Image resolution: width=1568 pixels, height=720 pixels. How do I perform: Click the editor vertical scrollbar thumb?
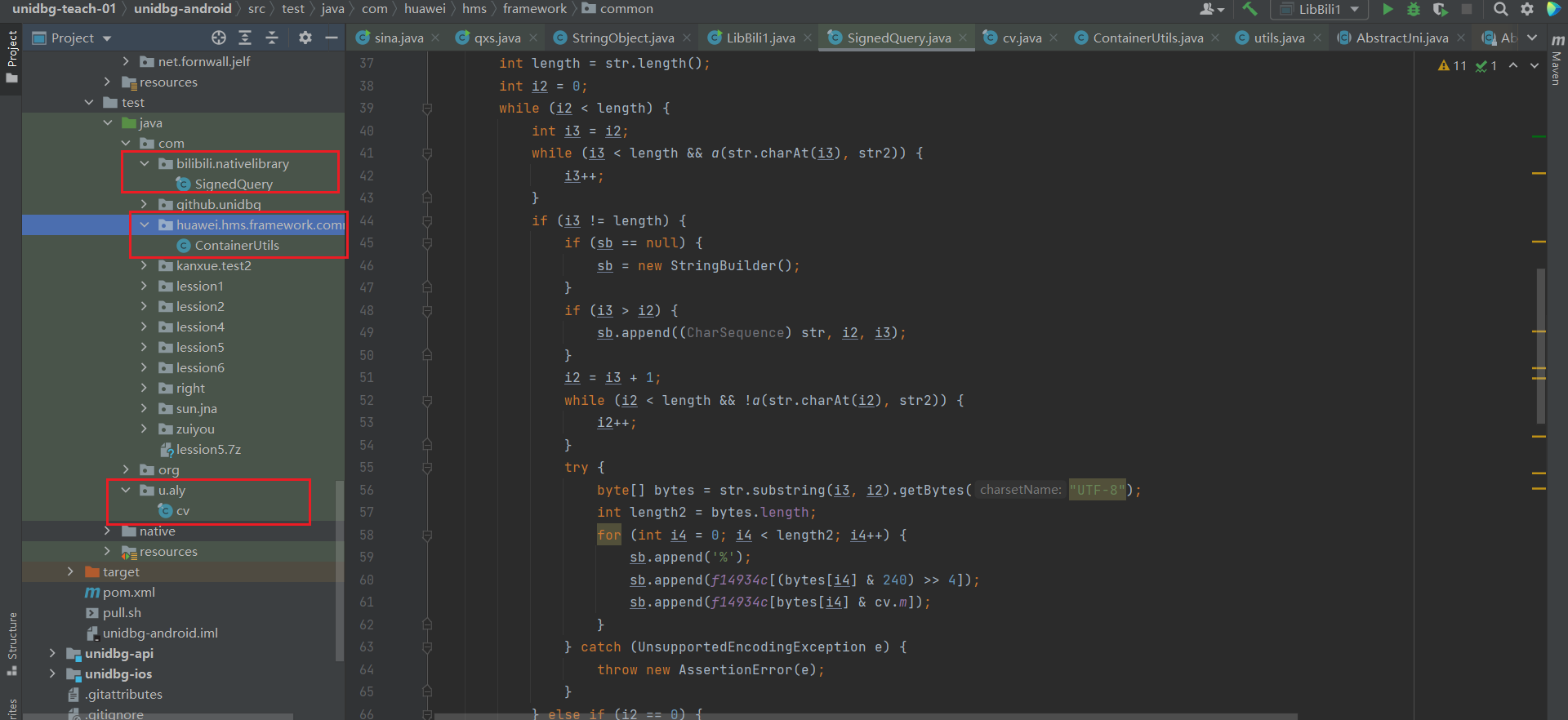(1541, 346)
